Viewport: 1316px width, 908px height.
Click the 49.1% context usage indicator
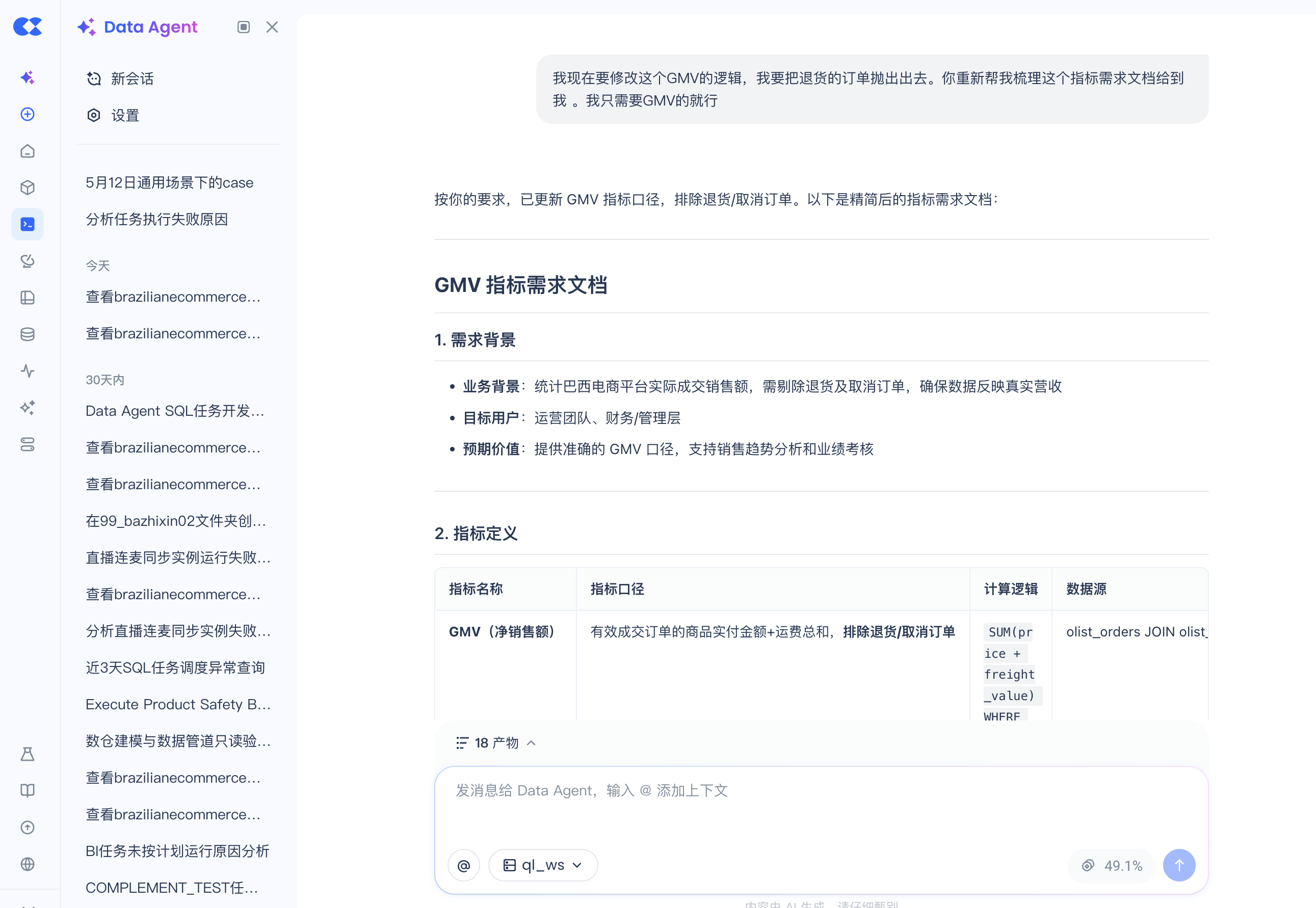(1112, 865)
